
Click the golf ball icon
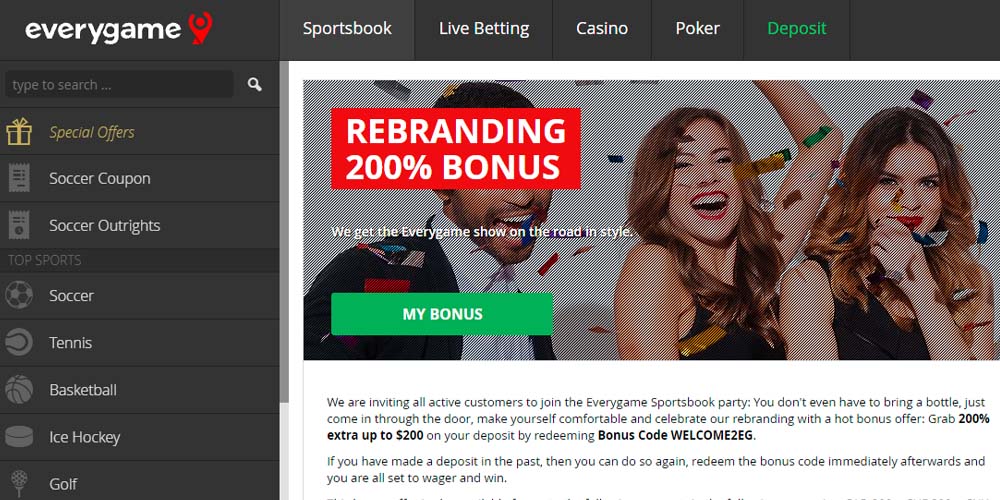tap(19, 483)
